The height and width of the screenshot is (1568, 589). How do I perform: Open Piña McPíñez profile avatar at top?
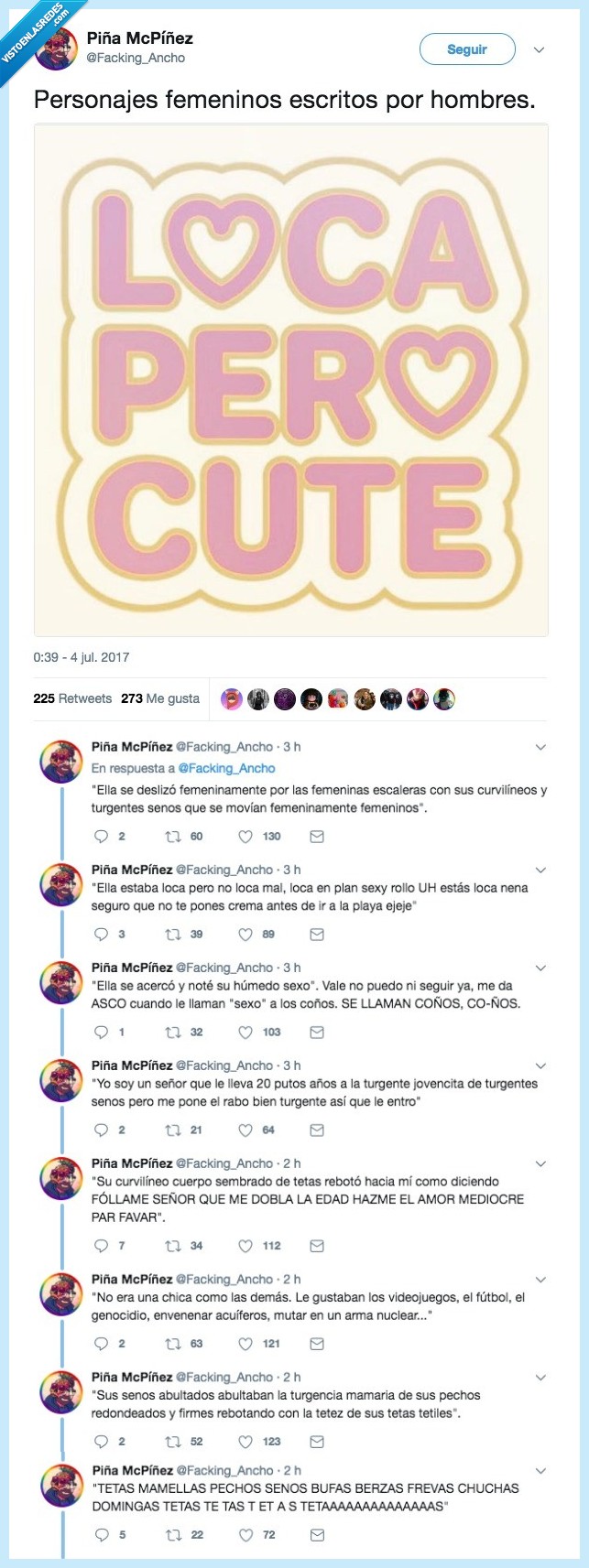(55, 49)
